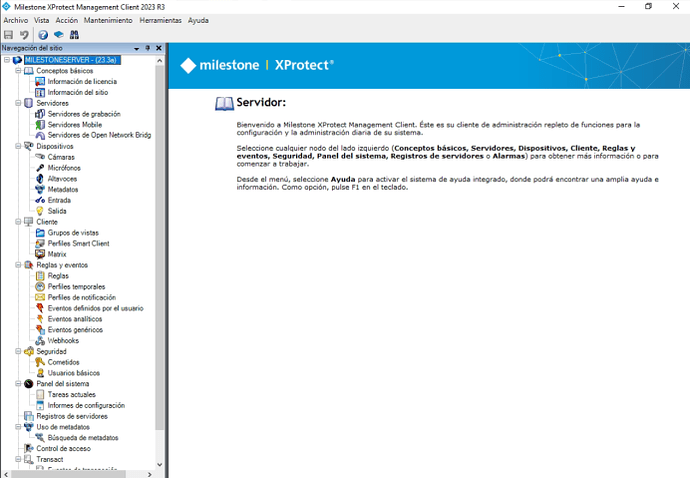Open the Vista menu
The width and height of the screenshot is (690, 478).
pos(42,20)
